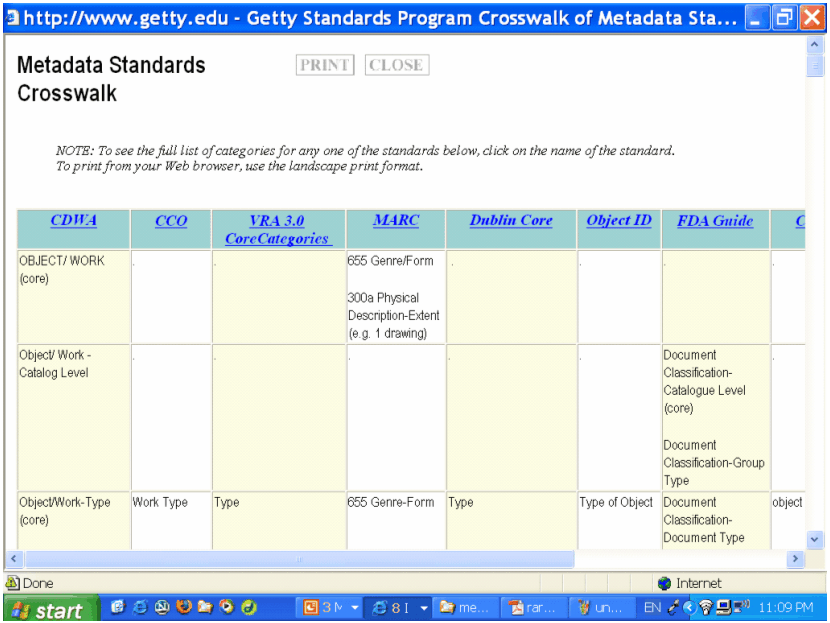This screenshot has width=830, height=623.
Task: Click the page icon in title bar
Action: pos(13,18)
